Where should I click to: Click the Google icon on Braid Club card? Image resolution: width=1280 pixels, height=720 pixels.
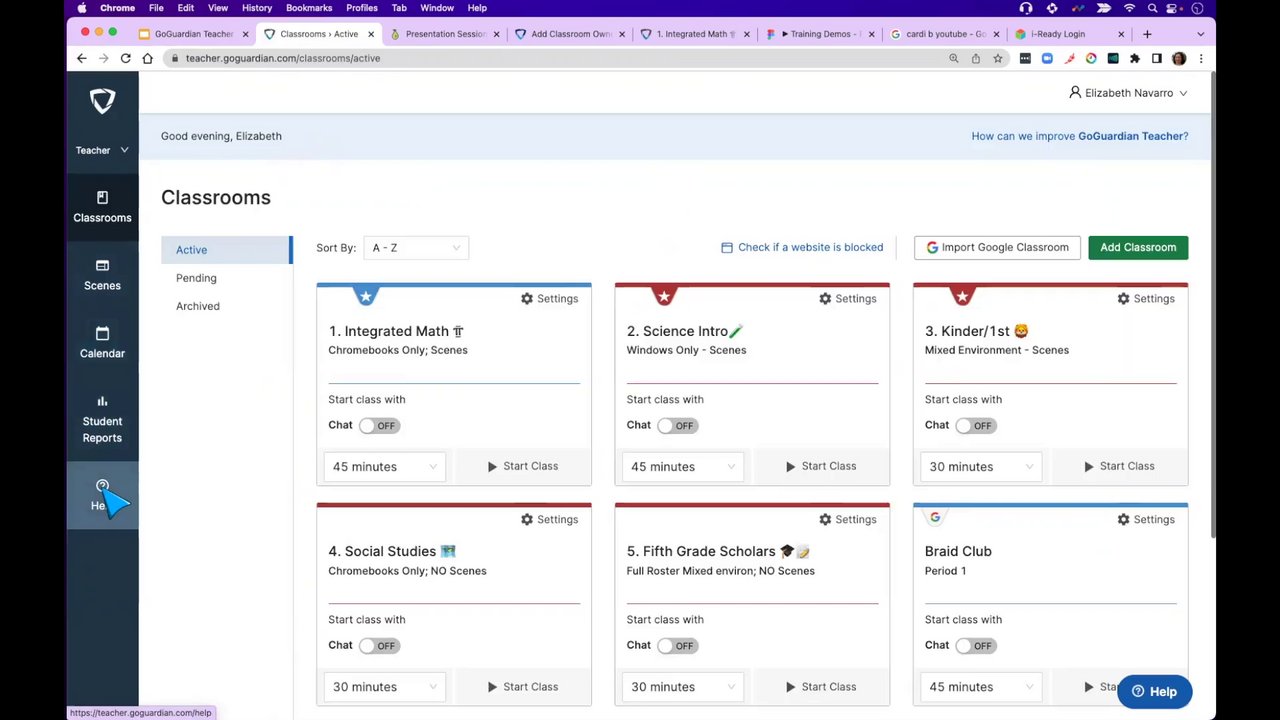(x=935, y=517)
